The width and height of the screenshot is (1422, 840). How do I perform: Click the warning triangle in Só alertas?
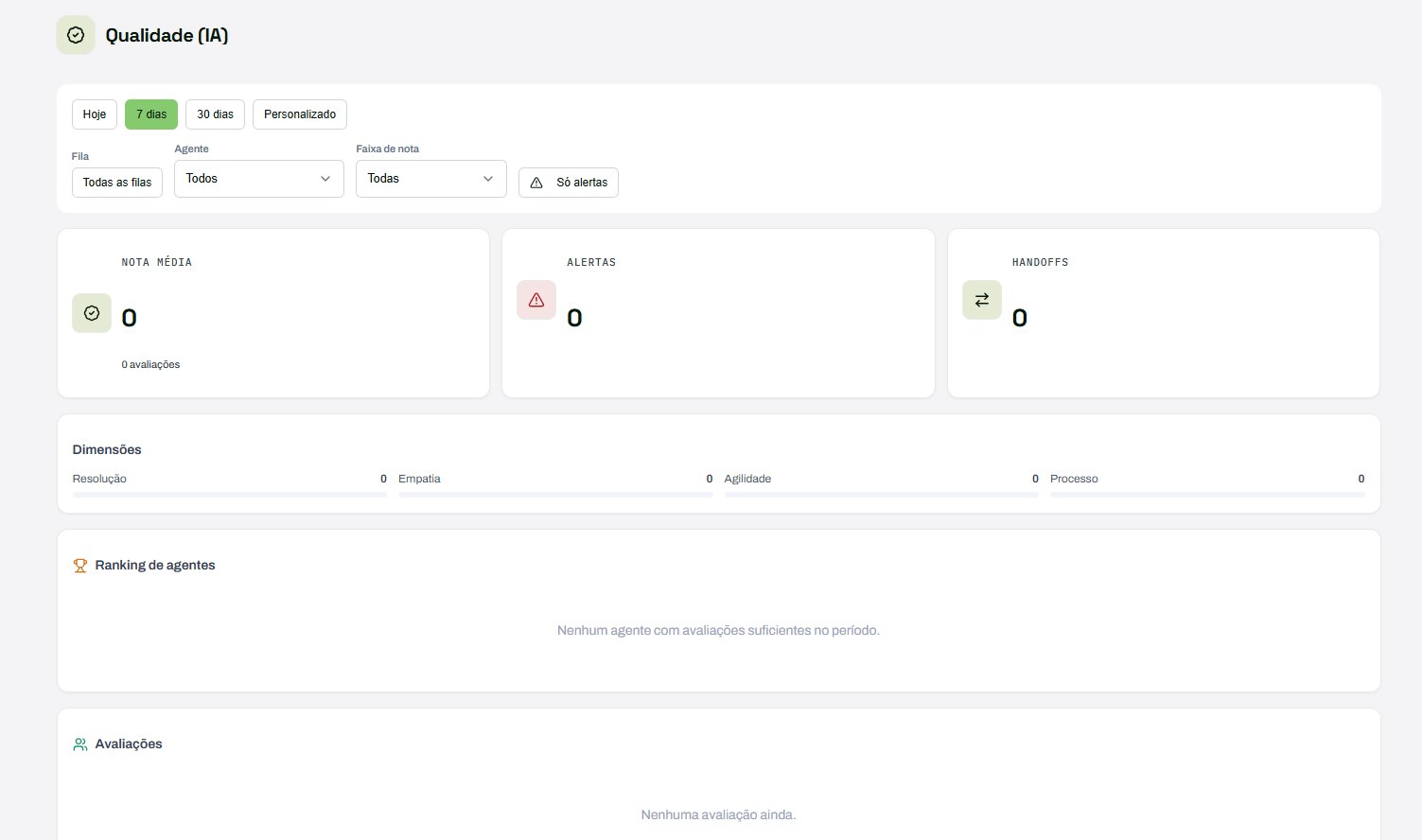(536, 183)
